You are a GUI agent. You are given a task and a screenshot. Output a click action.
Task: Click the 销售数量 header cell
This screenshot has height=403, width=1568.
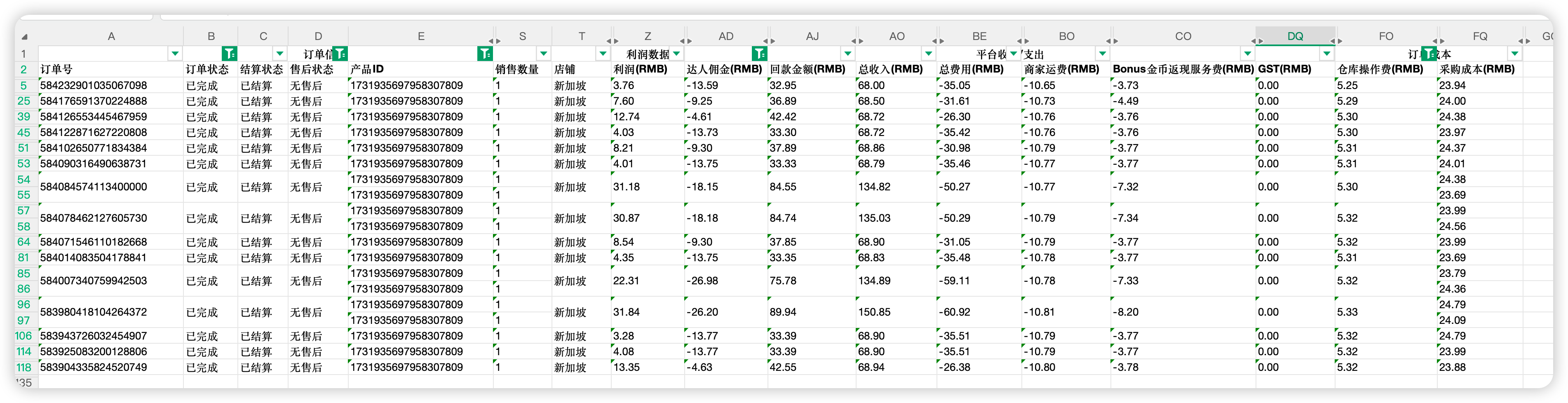point(522,69)
